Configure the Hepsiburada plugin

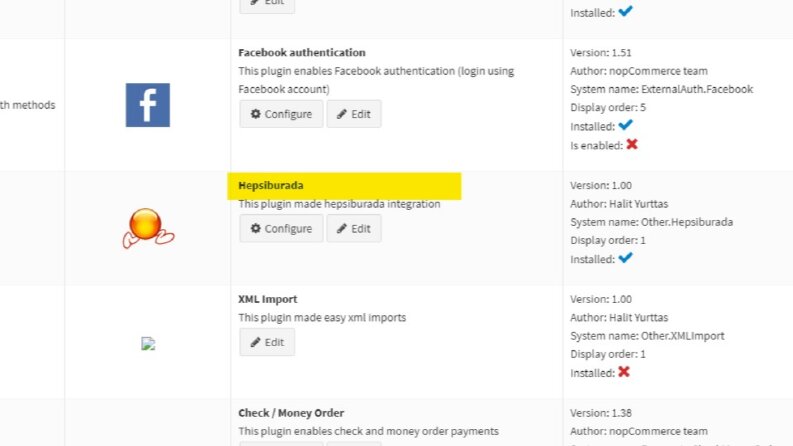pos(281,229)
